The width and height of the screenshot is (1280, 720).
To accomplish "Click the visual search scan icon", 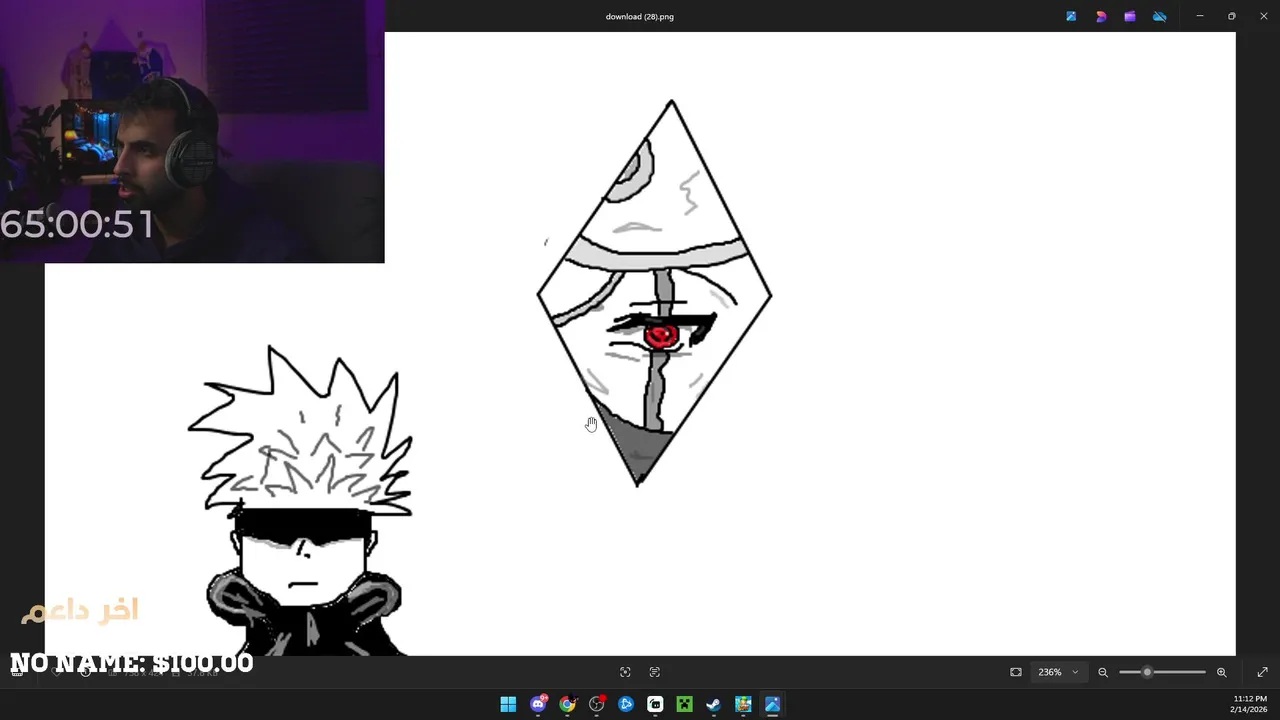I will (x=625, y=672).
